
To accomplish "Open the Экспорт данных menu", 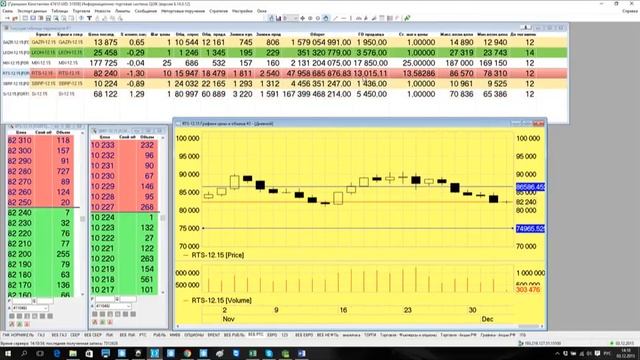I will tap(32, 11).
